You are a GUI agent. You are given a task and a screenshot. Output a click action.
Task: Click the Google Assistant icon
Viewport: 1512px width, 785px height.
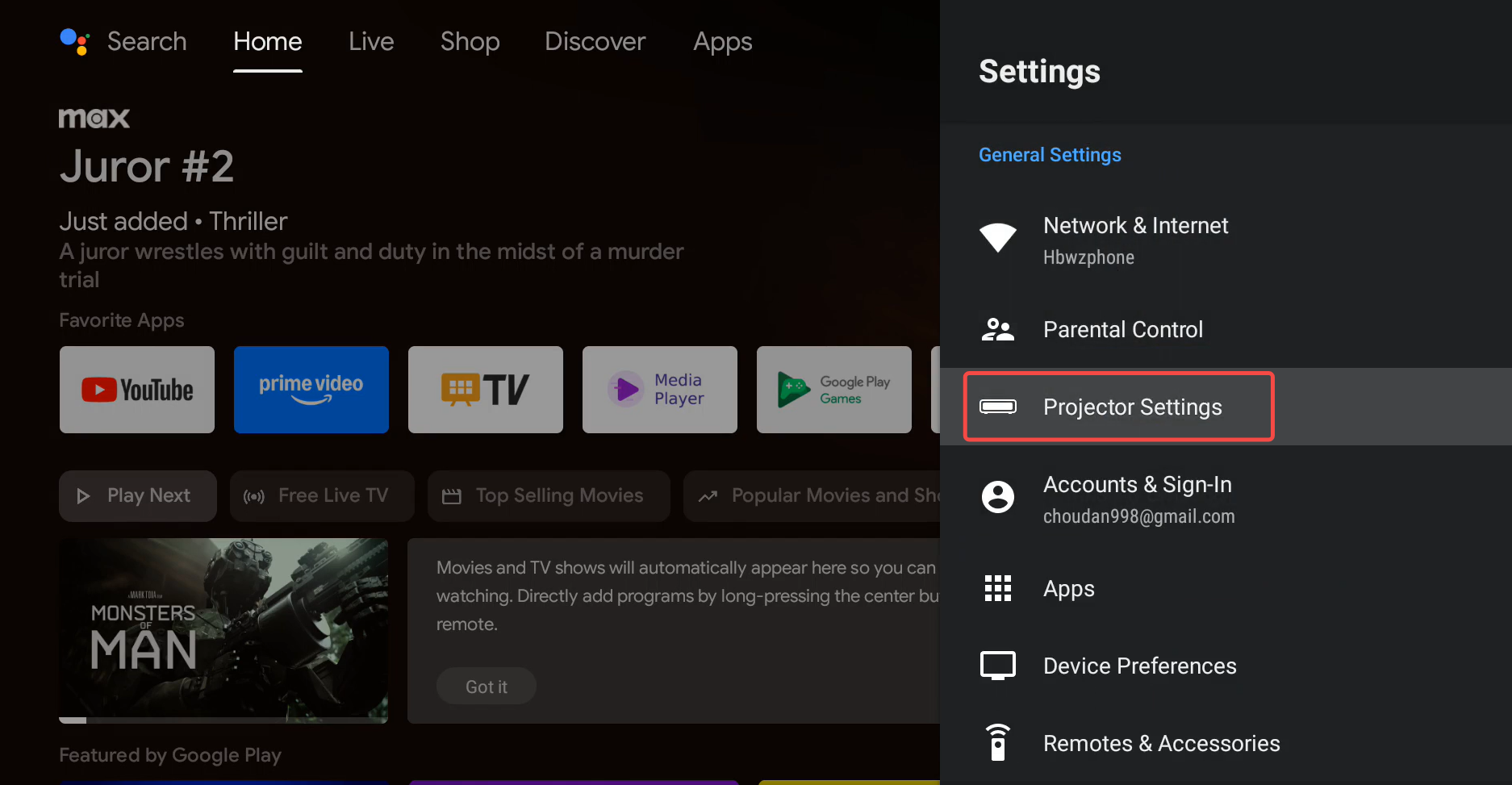pyautogui.click(x=75, y=41)
